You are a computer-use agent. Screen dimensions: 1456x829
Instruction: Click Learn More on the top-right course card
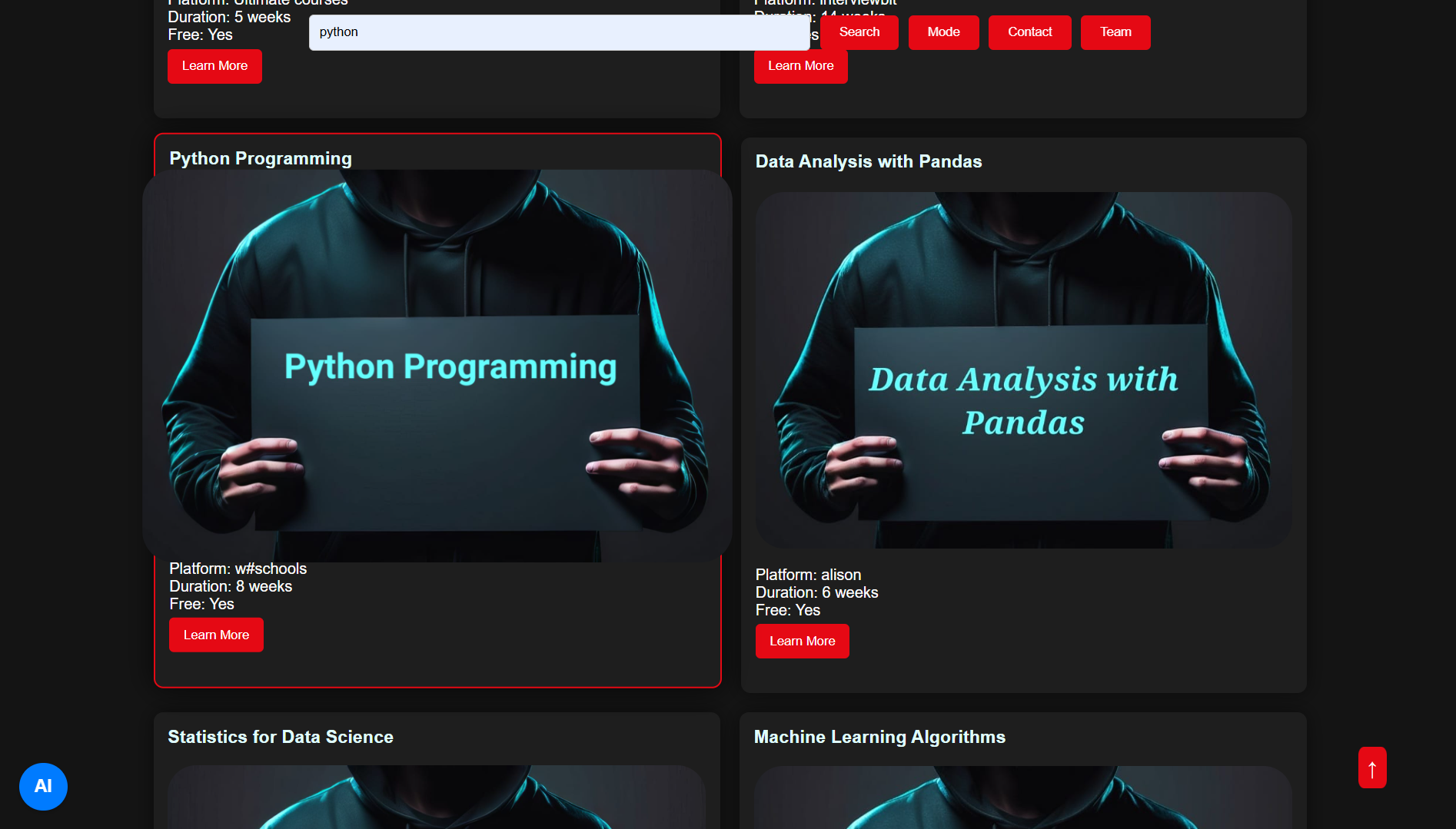coord(801,66)
